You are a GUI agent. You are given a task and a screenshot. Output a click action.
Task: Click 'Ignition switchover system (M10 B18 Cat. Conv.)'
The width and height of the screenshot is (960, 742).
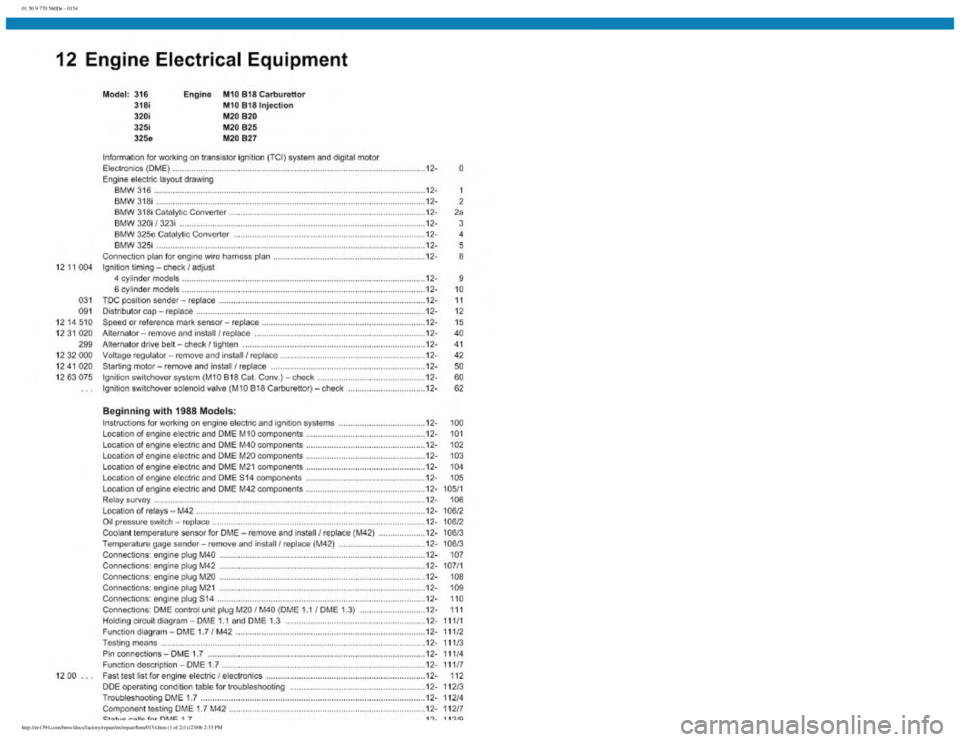283,378
